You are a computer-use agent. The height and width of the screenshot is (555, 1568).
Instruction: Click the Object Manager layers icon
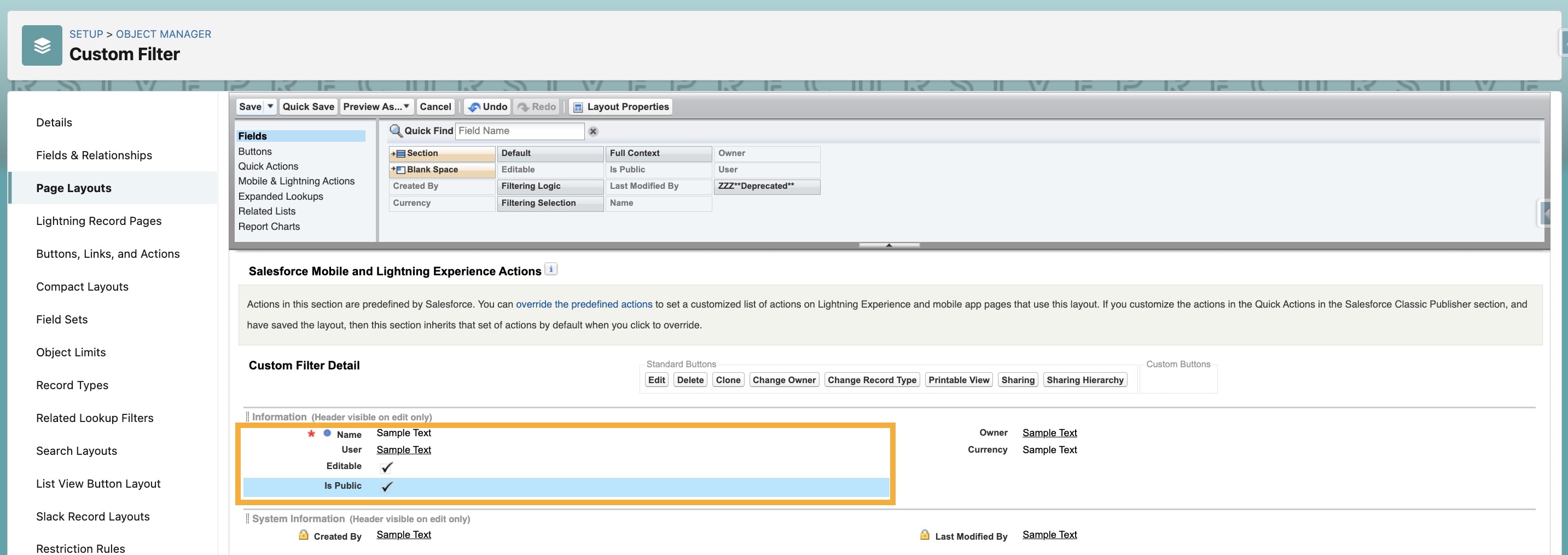coord(42,45)
